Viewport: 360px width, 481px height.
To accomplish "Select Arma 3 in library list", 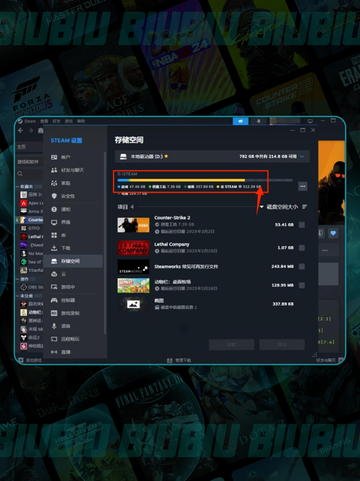I will coord(32,211).
